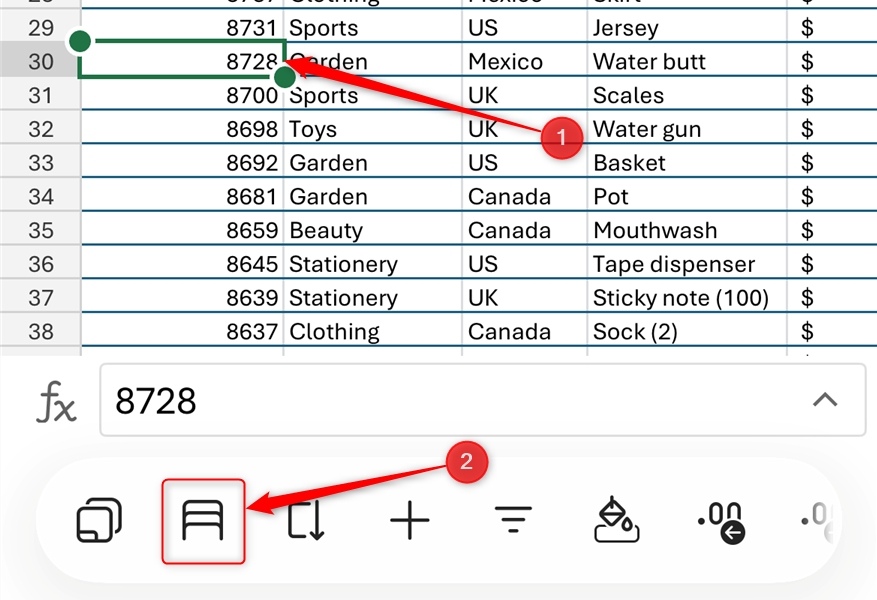Select Beauty cell in row 35

click(373, 230)
